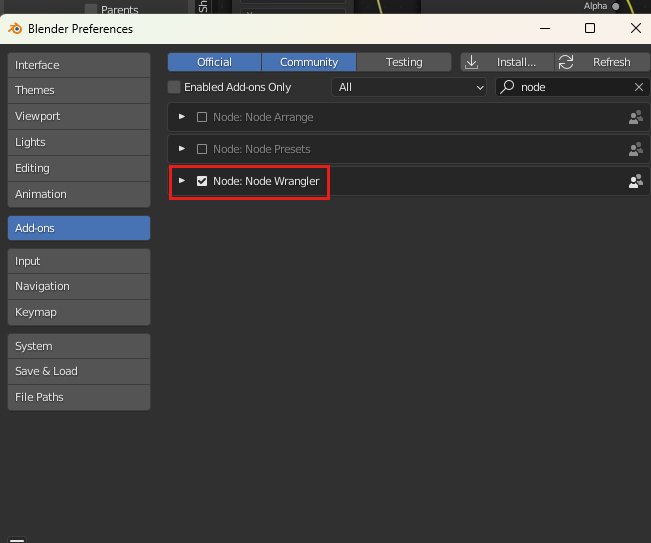Viewport: 651px width, 543px height.
Task: Click the Blender logo in title bar
Action: tap(15, 29)
